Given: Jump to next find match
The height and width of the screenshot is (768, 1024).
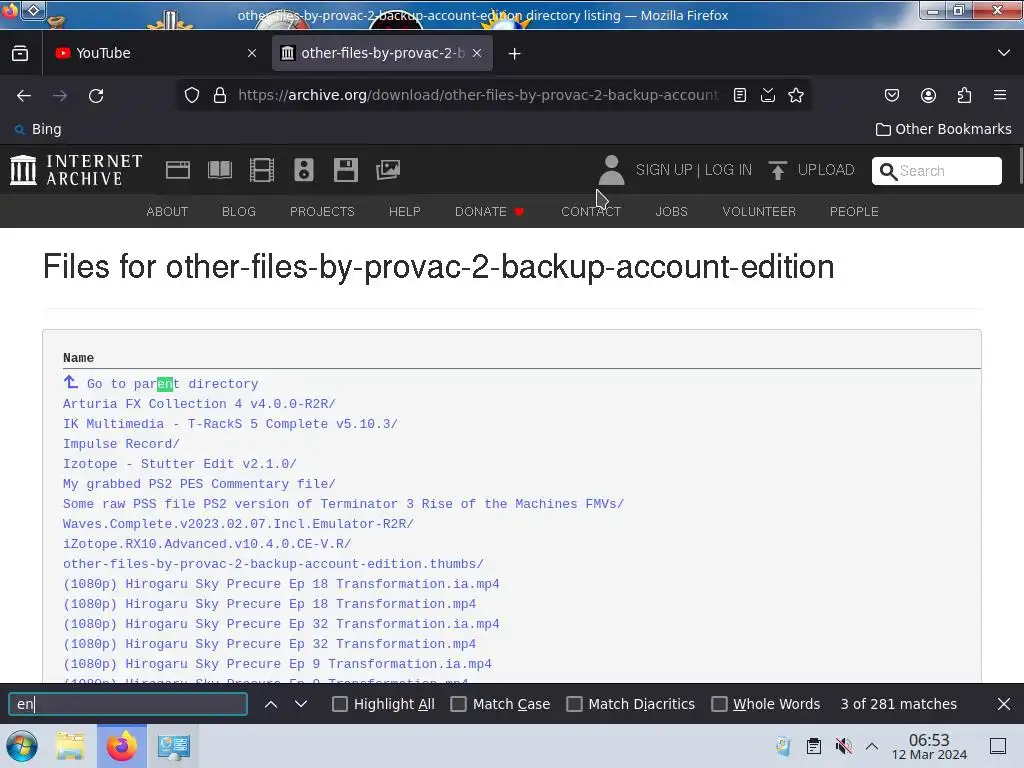Looking at the screenshot, I should click(x=300, y=704).
